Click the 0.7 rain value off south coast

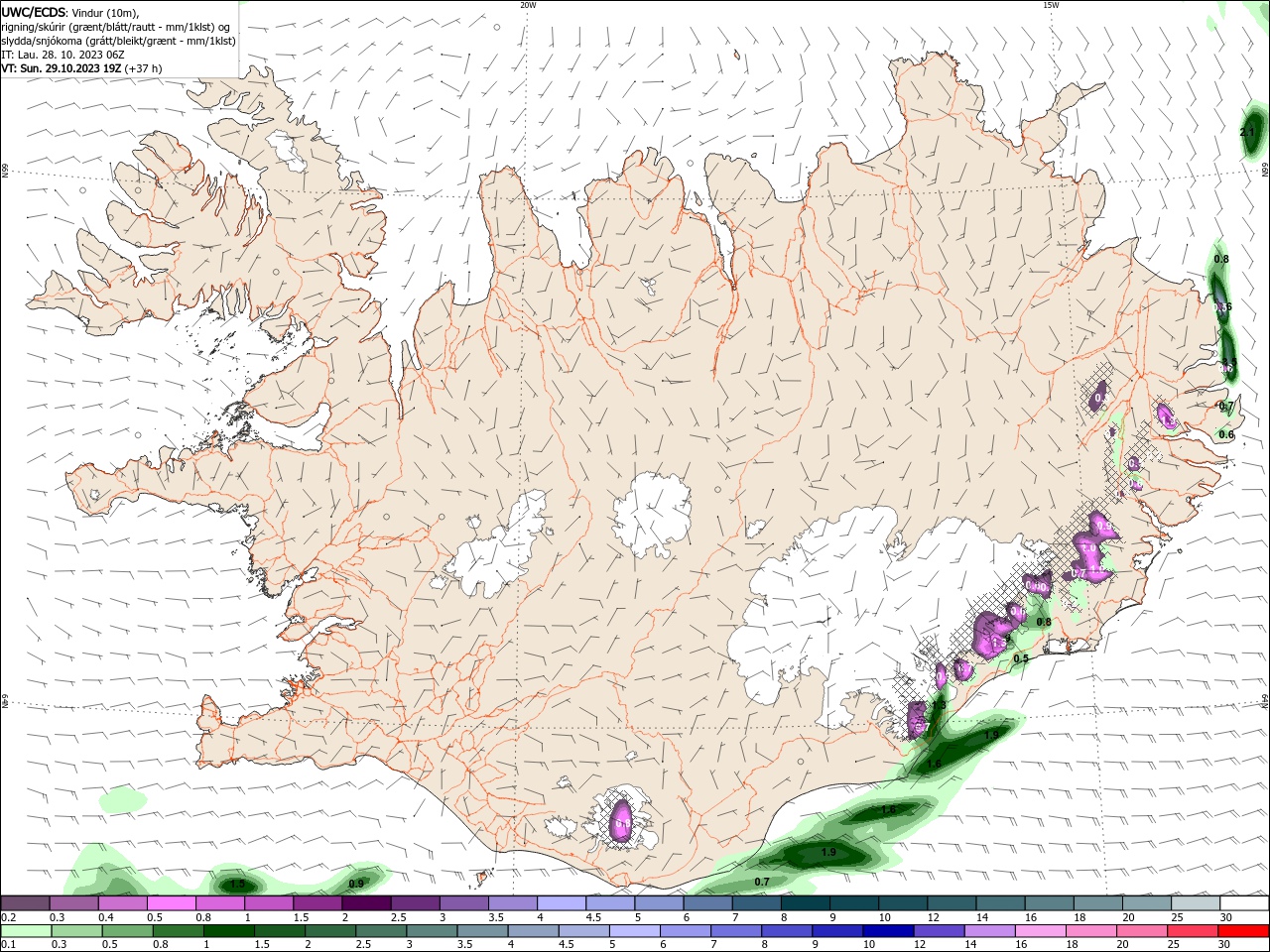pos(762,882)
